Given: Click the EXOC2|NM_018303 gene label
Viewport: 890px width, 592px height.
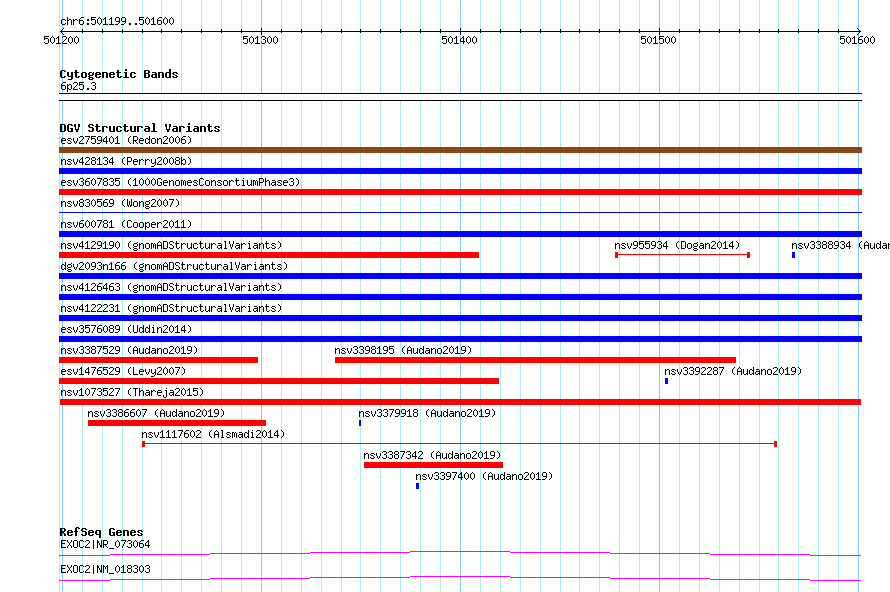Looking at the screenshot, I should tap(105, 569).
